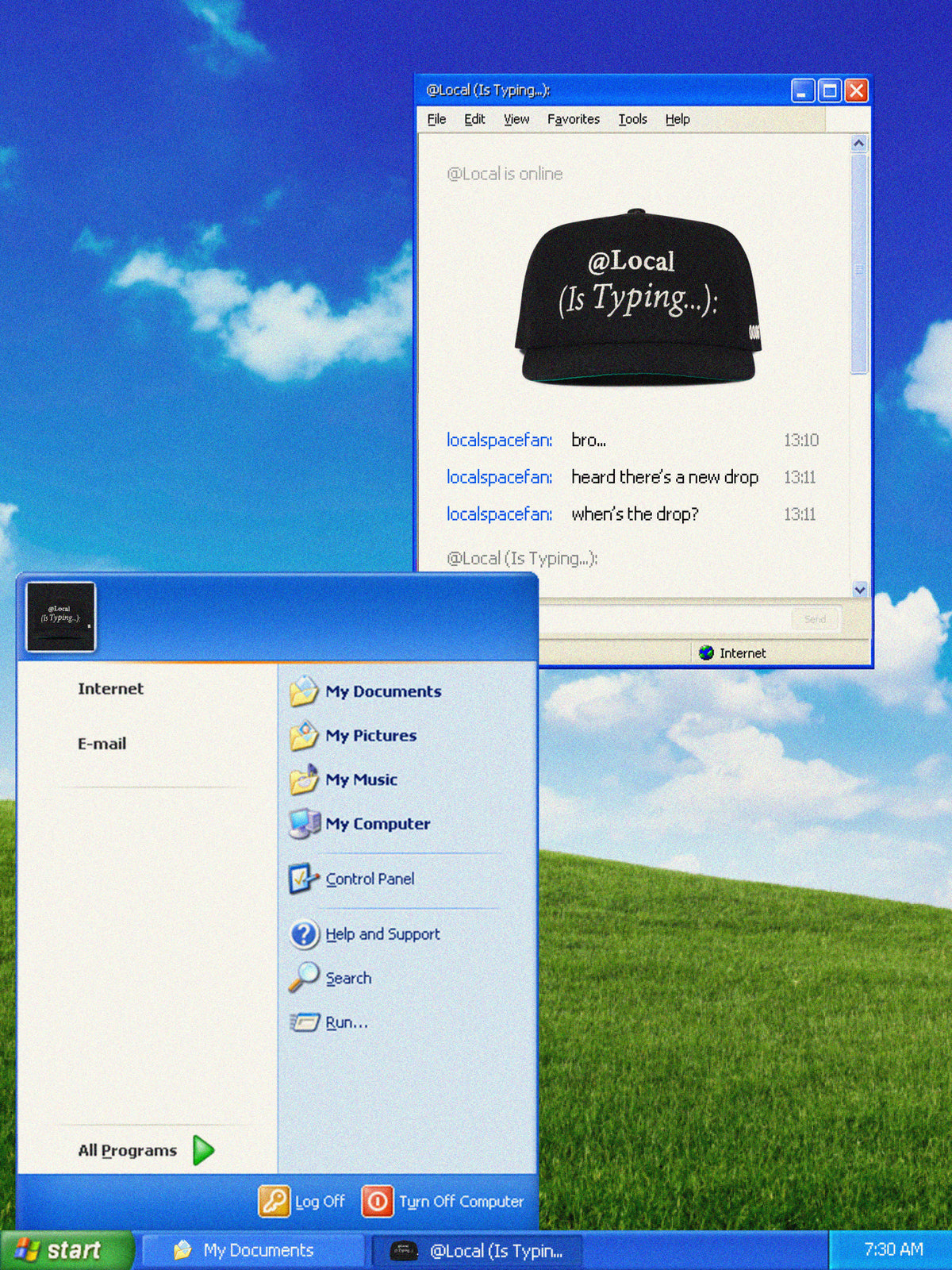Click the chat window title bar text

coord(488,90)
